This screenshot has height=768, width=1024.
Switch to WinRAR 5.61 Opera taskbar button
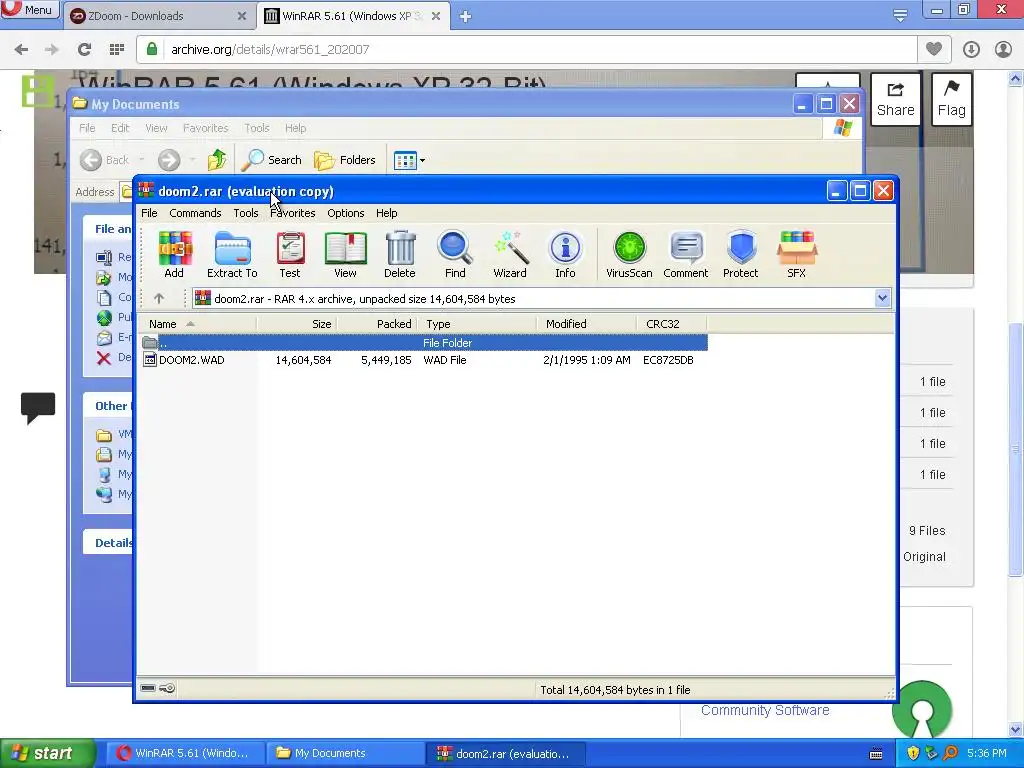click(185, 753)
